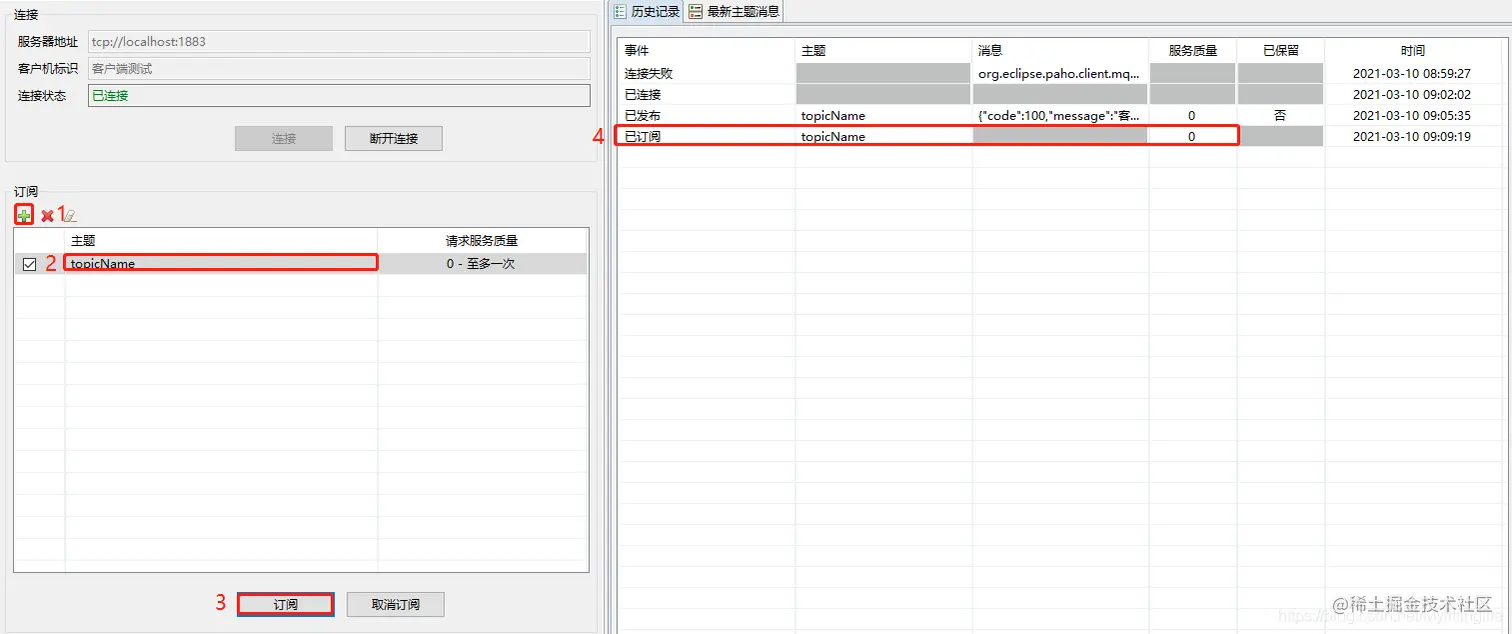Click timestamp 2021-03-10 08:59:27

tap(1412, 74)
